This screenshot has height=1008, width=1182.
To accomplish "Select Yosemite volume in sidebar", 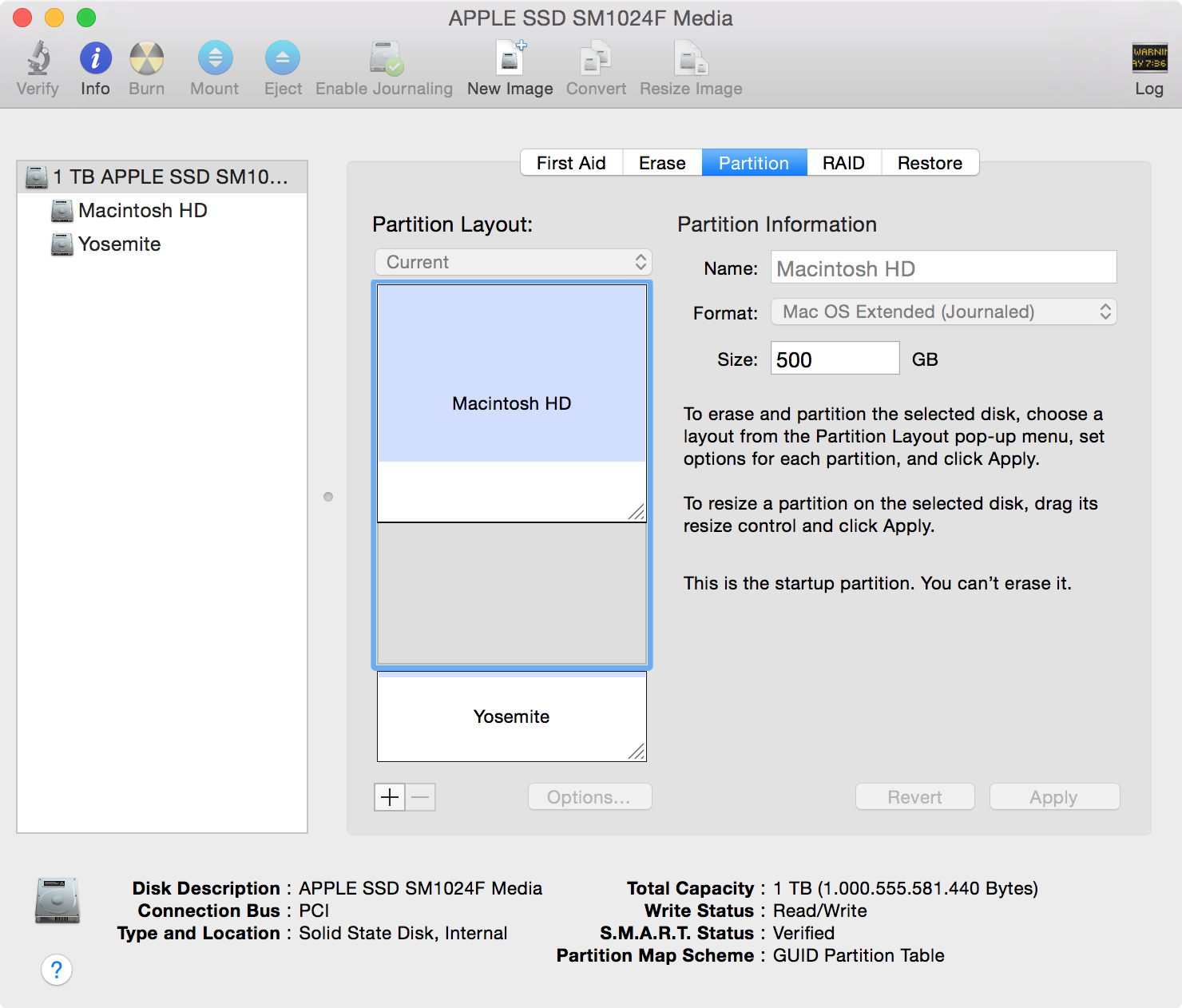I will point(162,244).
